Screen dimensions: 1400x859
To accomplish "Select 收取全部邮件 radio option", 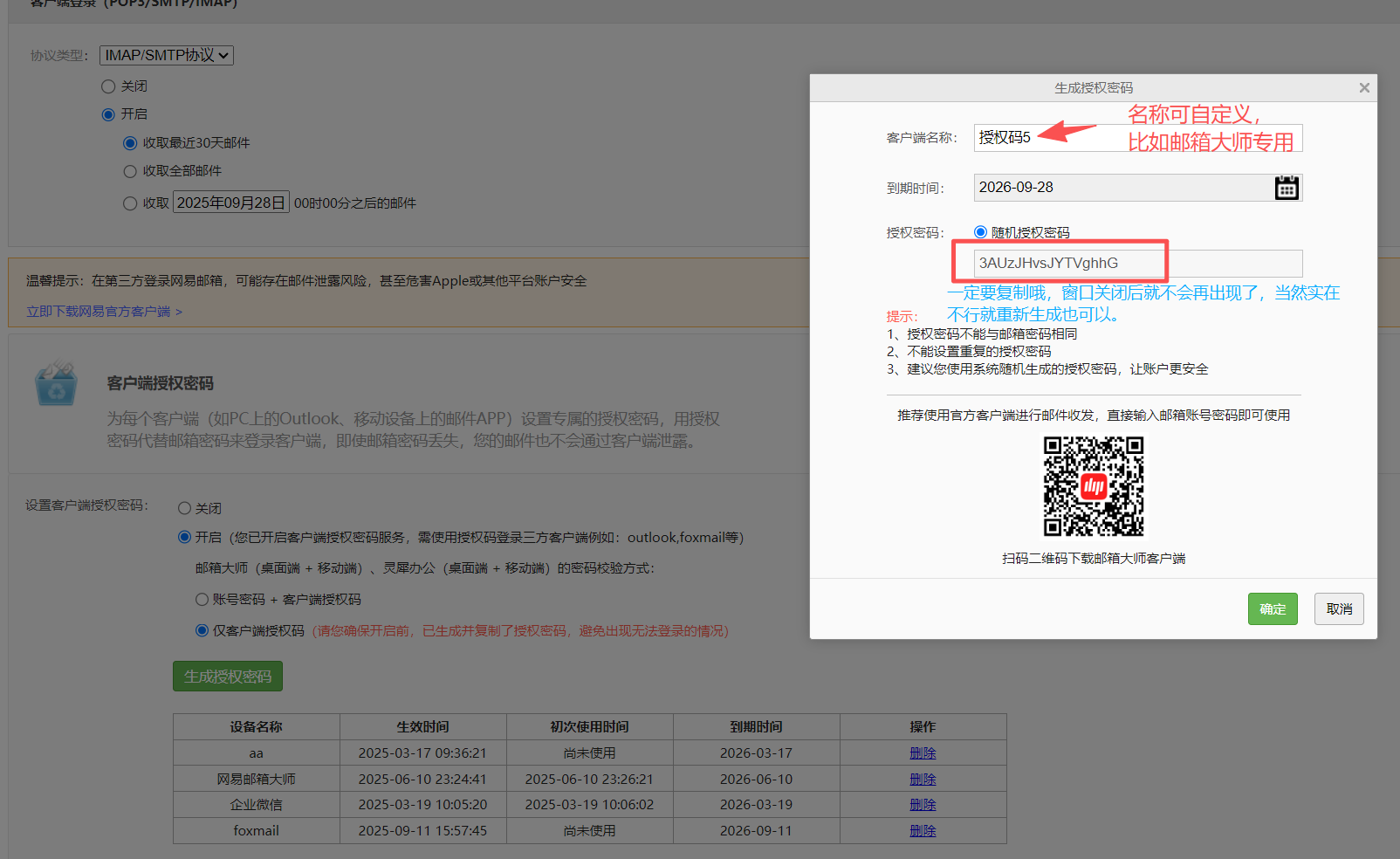I will (x=130, y=171).
